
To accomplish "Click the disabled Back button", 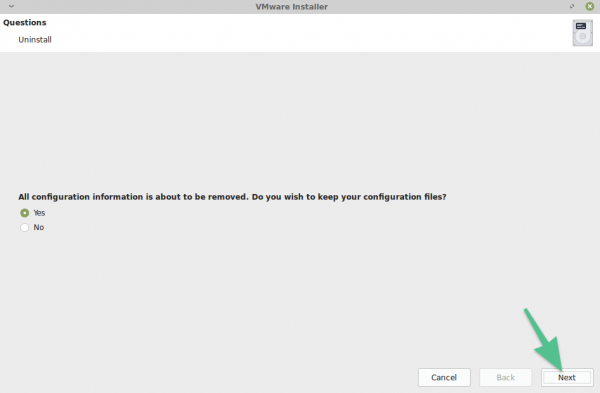I will (505, 377).
